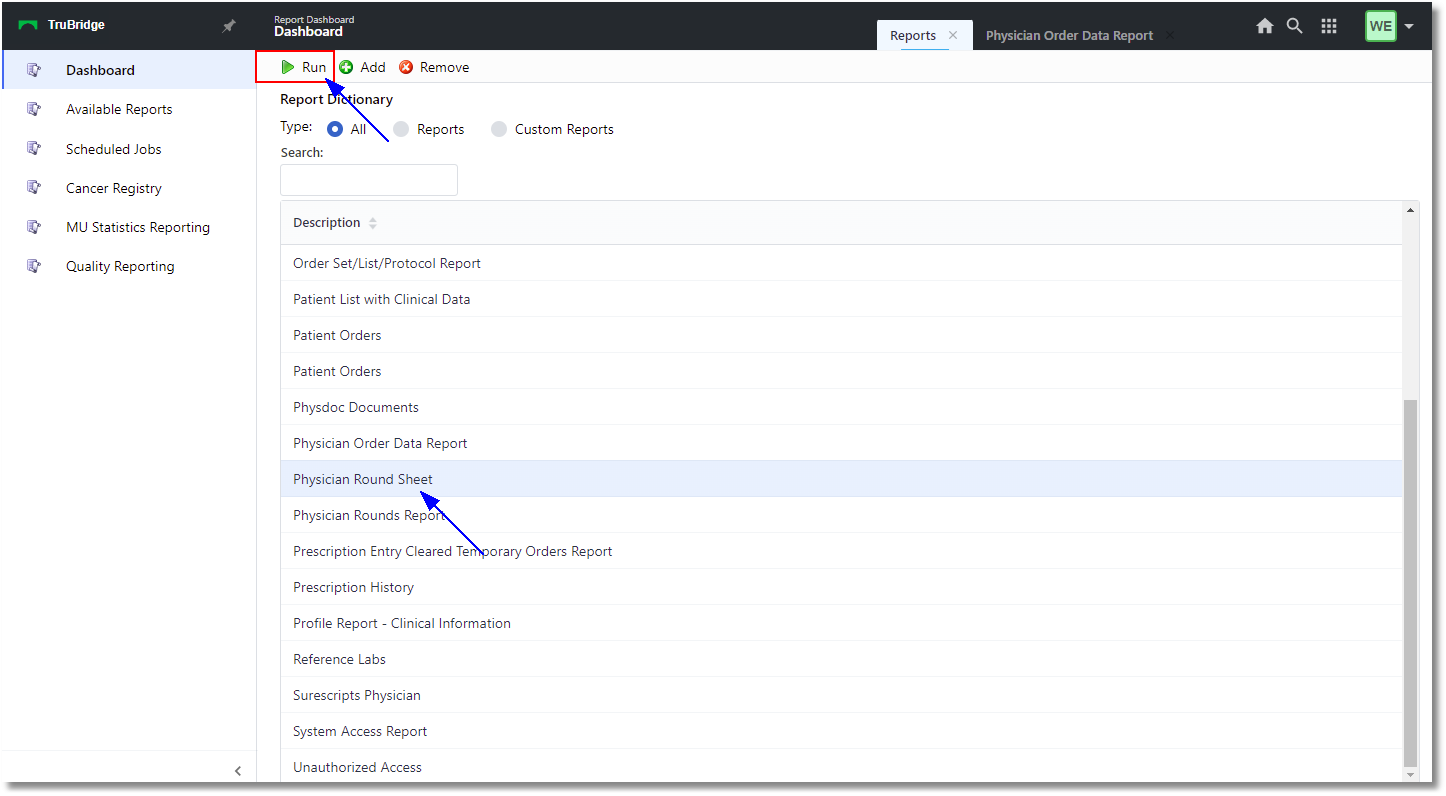Click the WE user avatar
Screen dimensions: 1446x796
(1381, 26)
